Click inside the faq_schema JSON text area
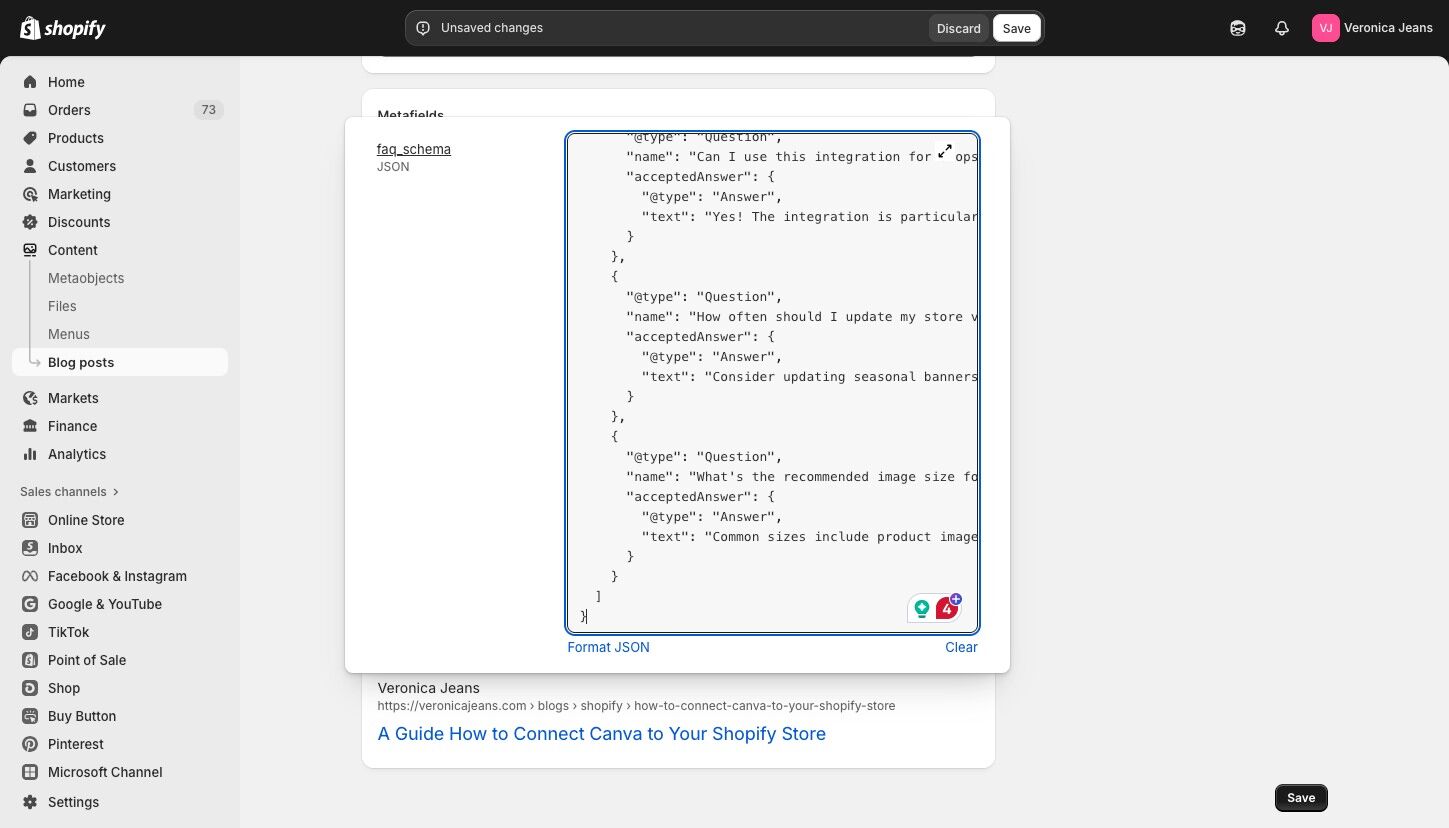This screenshot has height=828, width=1449. point(772,383)
